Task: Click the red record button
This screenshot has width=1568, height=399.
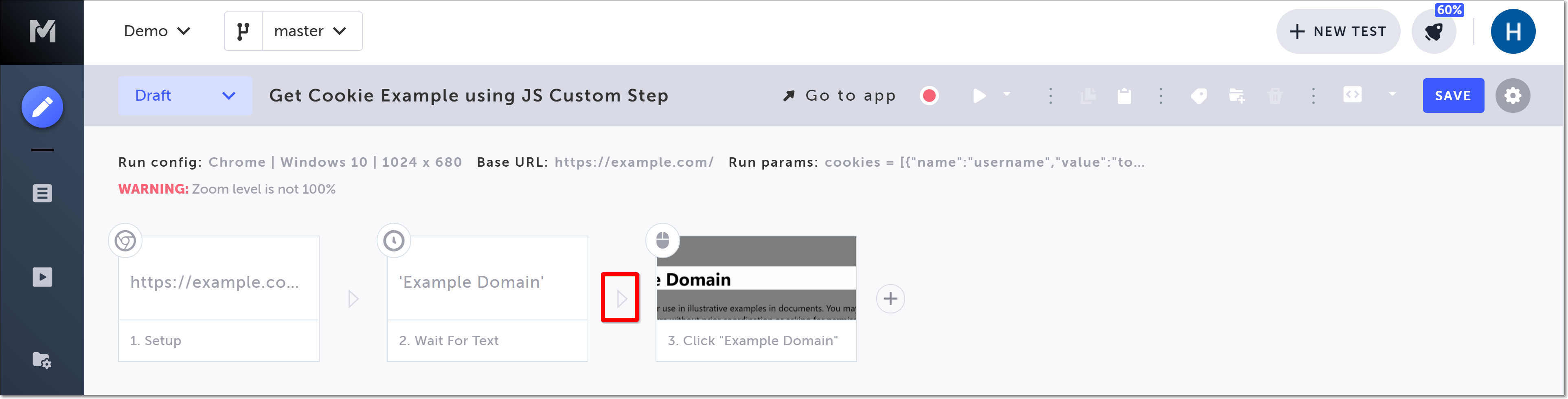Action: click(929, 96)
